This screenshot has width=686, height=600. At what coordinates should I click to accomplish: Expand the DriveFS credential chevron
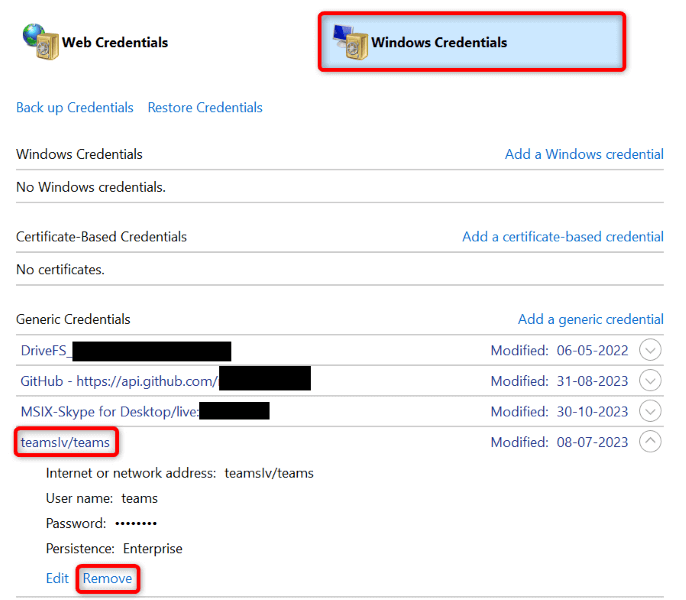pyautogui.click(x=650, y=351)
